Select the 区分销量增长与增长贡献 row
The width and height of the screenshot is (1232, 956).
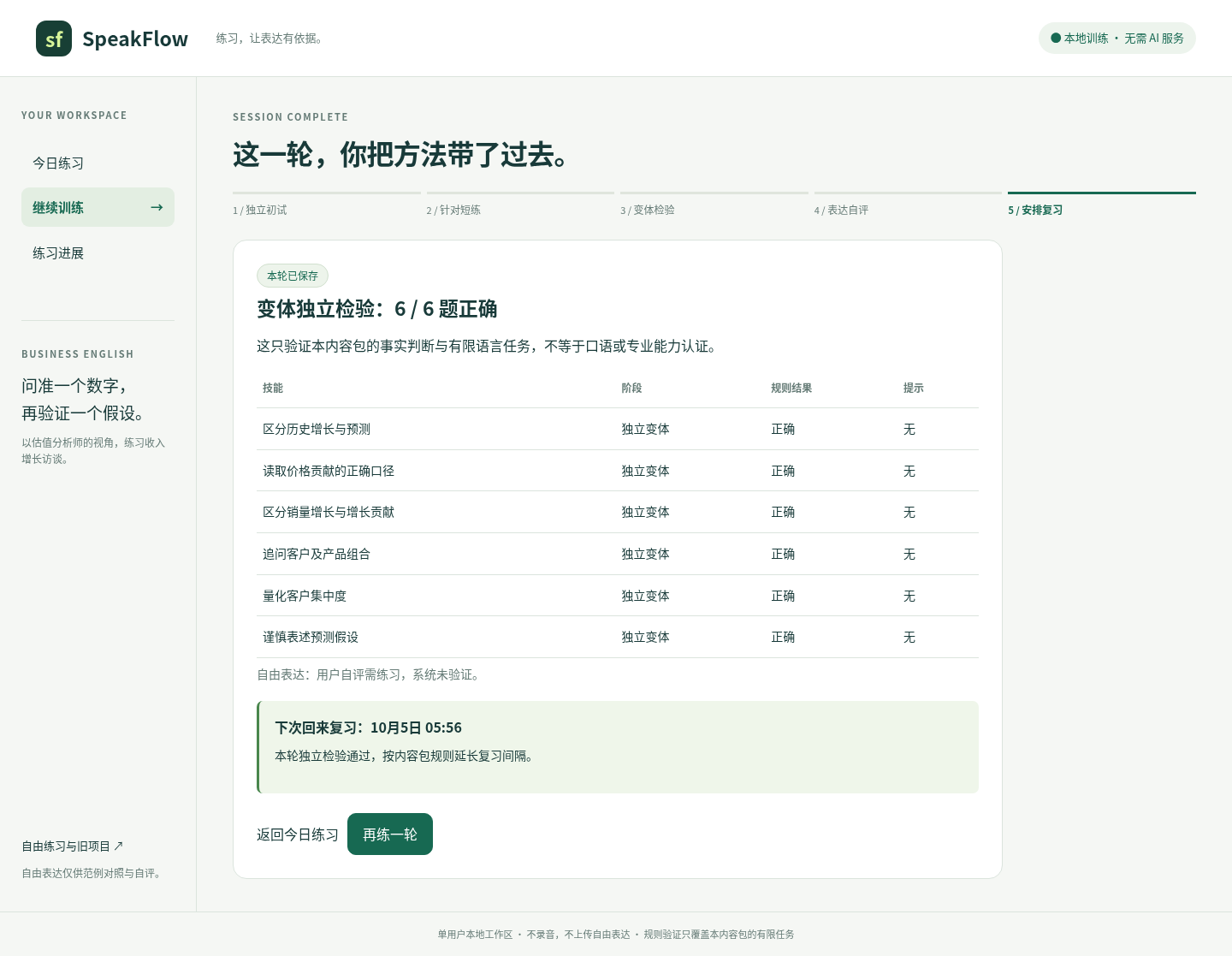[x=618, y=512]
